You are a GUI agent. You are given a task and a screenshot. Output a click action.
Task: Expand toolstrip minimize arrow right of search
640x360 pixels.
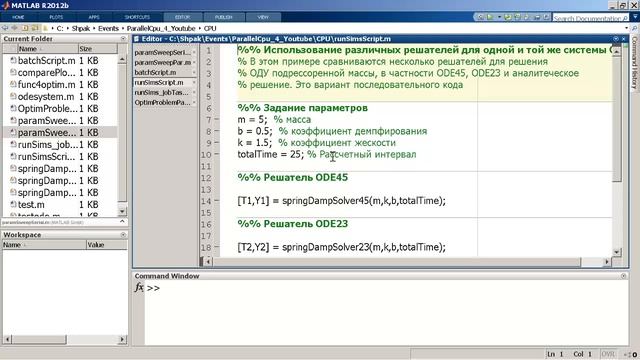click(x=635, y=17)
